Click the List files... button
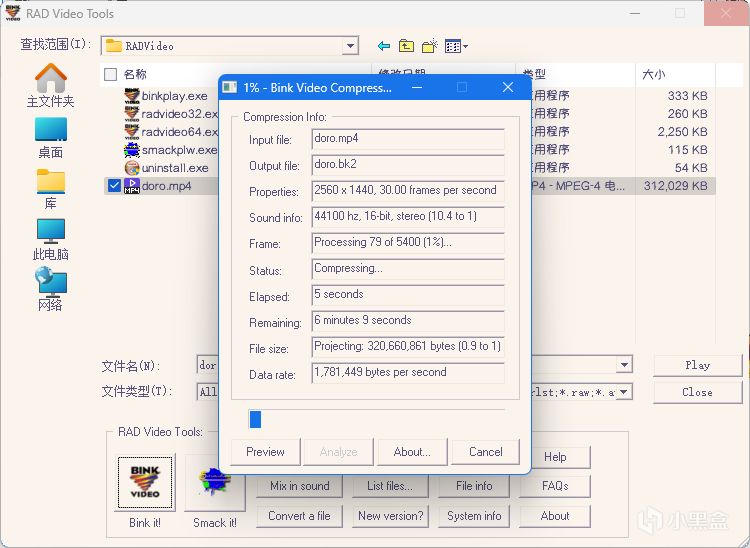Viewport: 750px width, 548px height. 390,486
